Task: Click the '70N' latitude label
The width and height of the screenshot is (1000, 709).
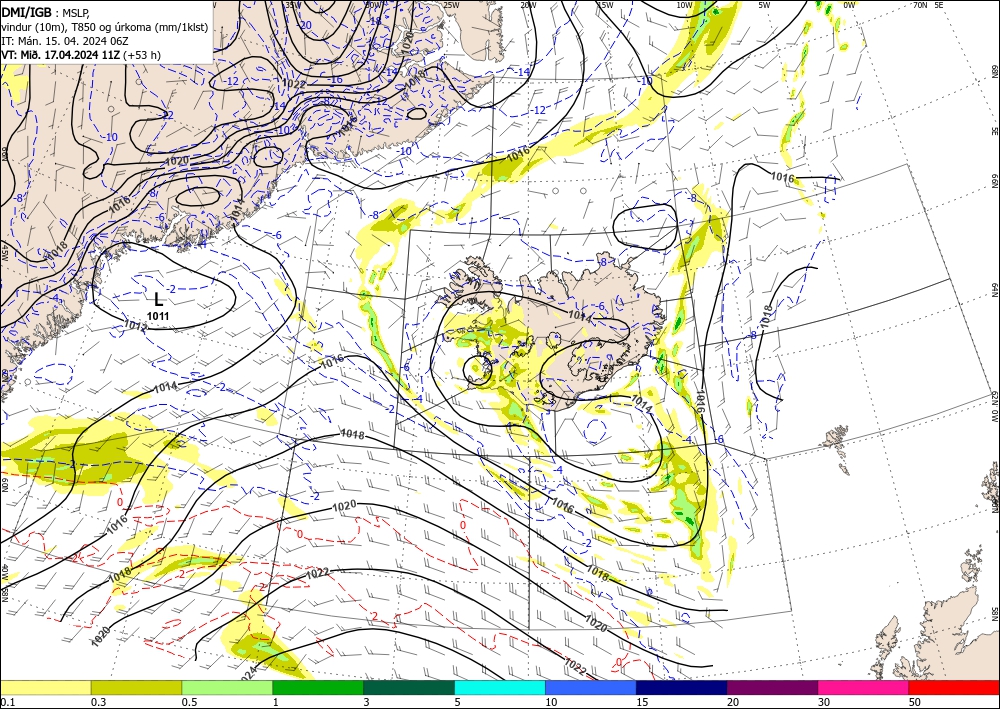Action: pos(920,5)
